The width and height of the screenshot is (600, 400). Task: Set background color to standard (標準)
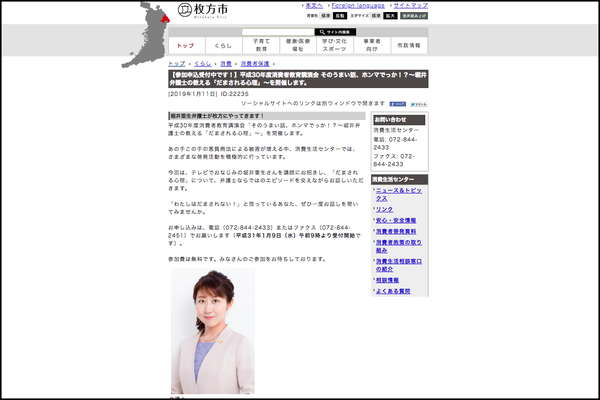[324, 17]
